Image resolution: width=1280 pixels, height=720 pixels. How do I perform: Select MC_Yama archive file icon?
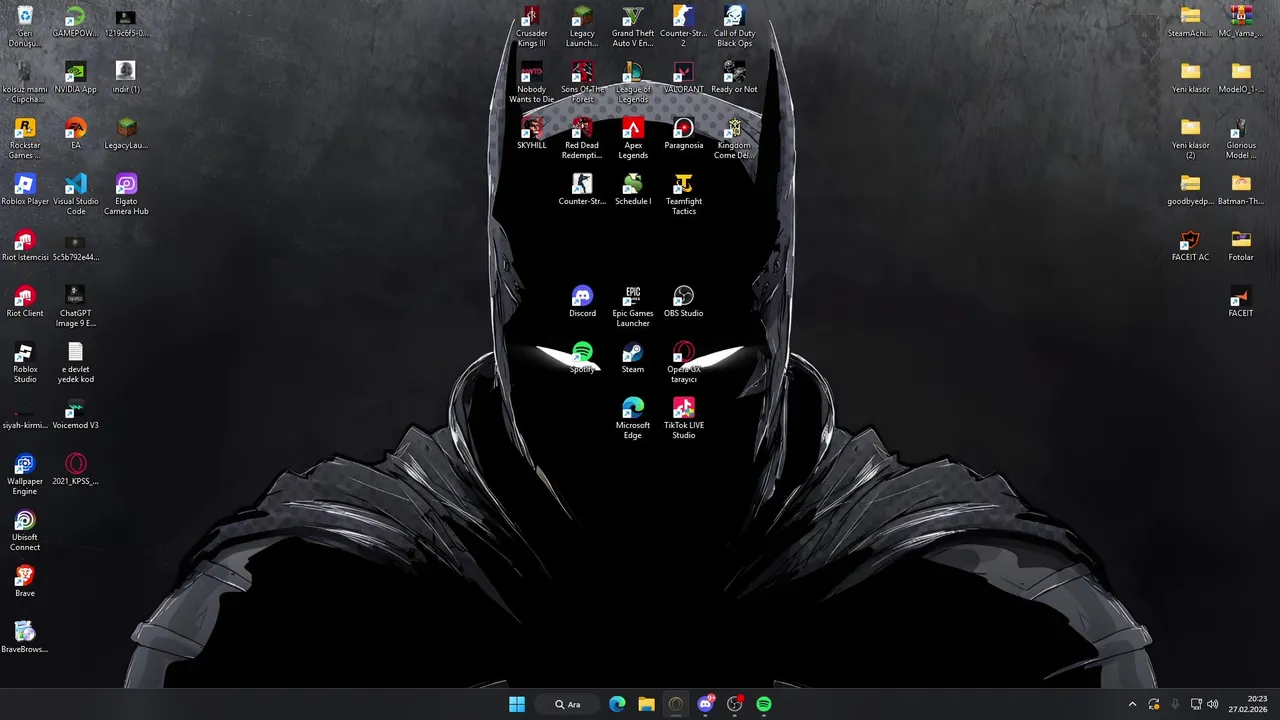(1241, 22)
